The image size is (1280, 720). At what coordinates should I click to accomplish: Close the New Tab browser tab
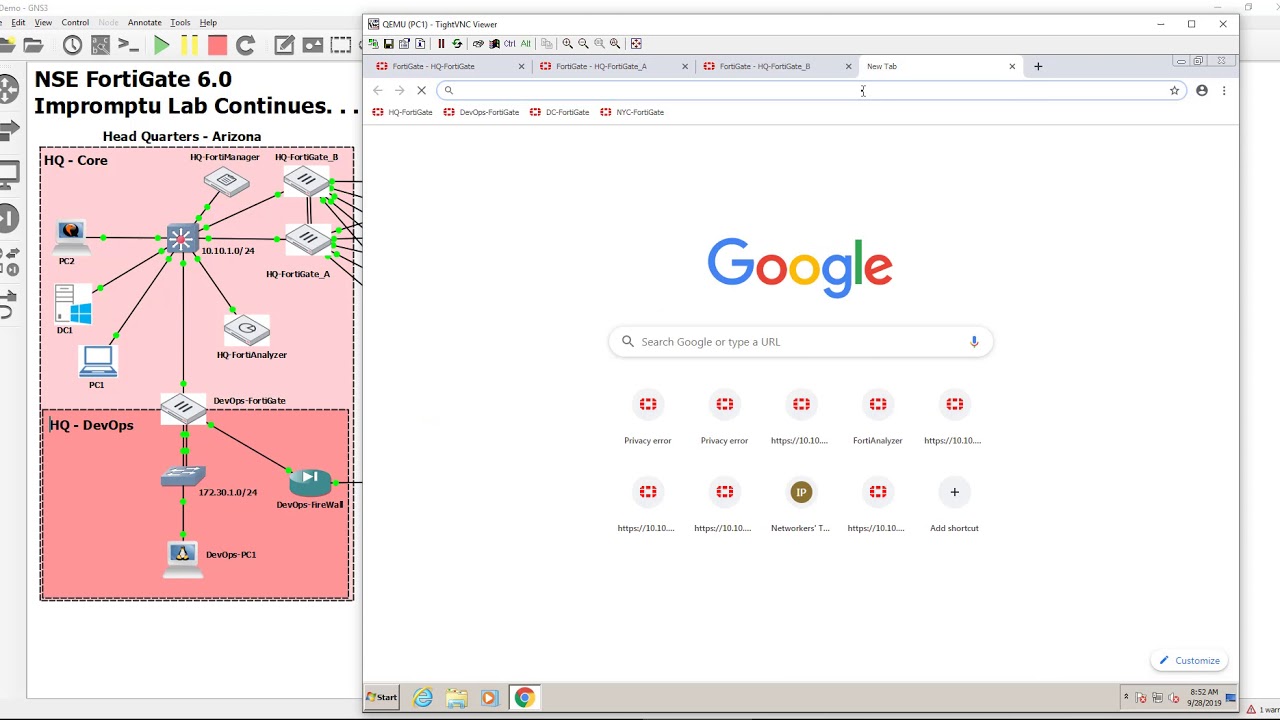click(x=1012, y=66)
